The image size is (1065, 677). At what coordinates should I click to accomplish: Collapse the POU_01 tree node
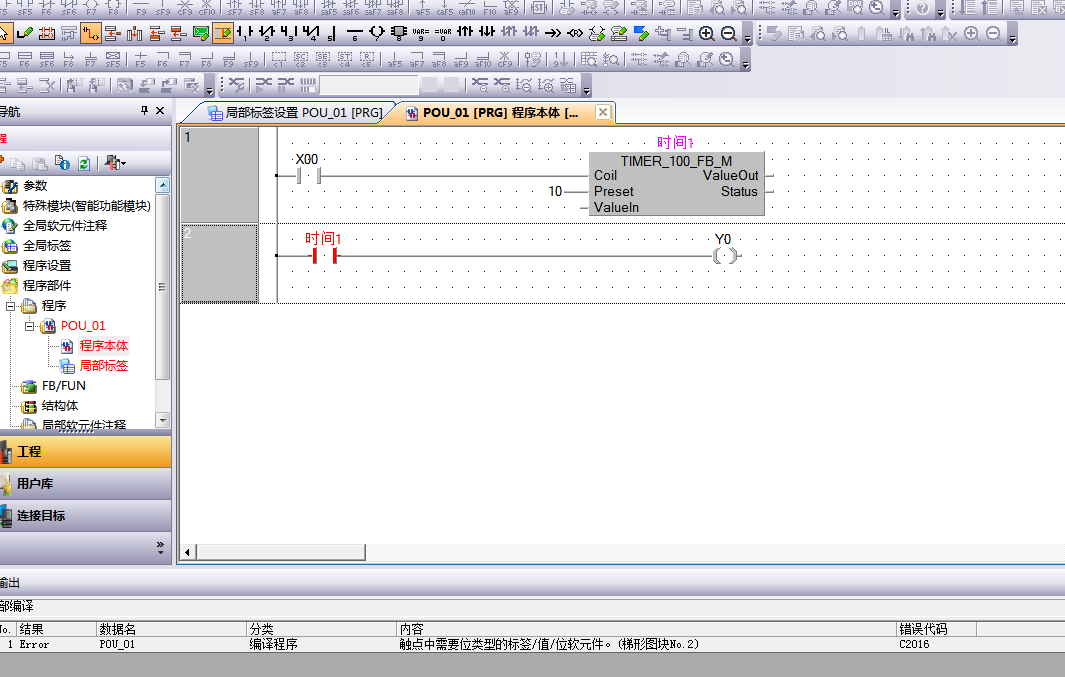tap(30, 326)
